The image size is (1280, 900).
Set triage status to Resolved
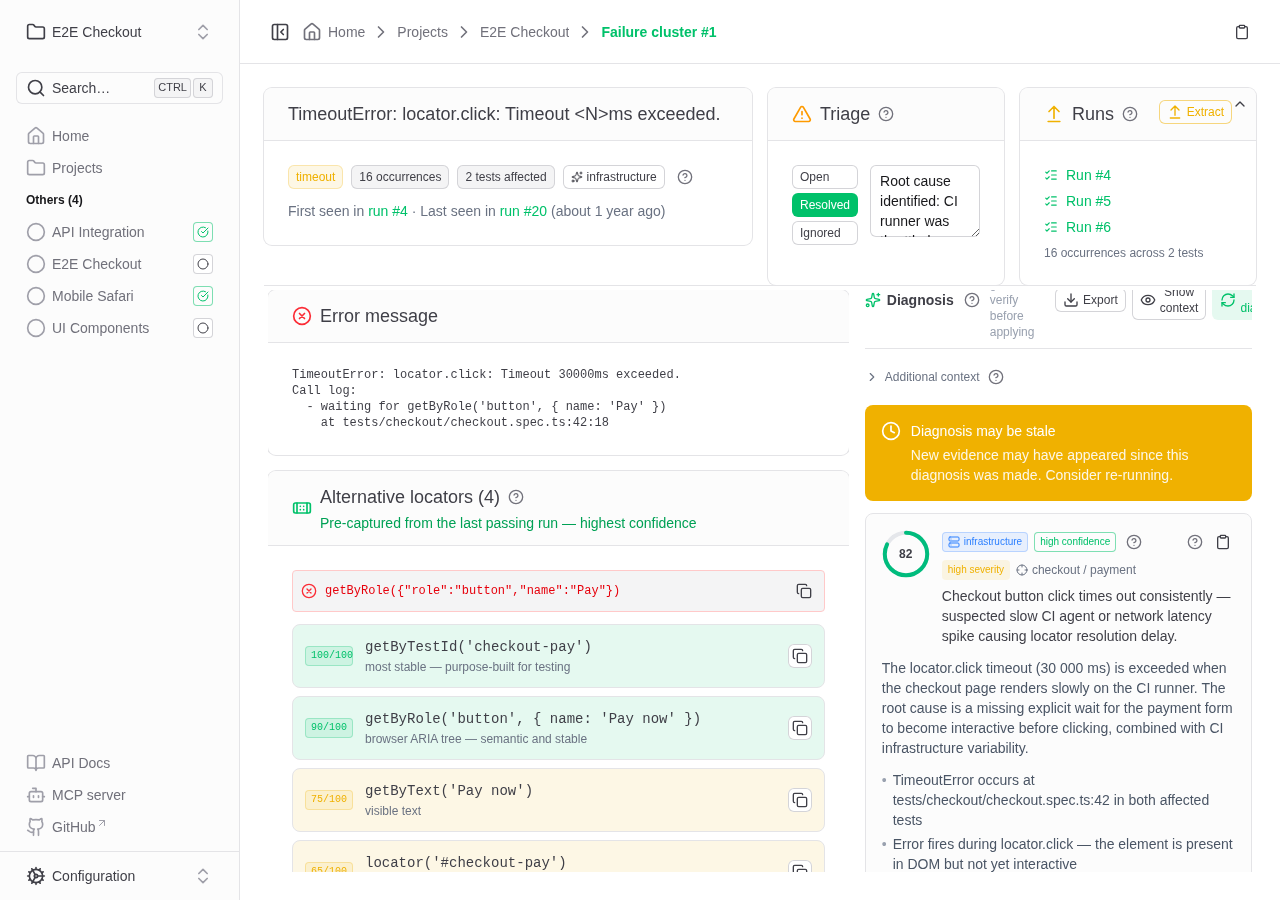(825, 205)
